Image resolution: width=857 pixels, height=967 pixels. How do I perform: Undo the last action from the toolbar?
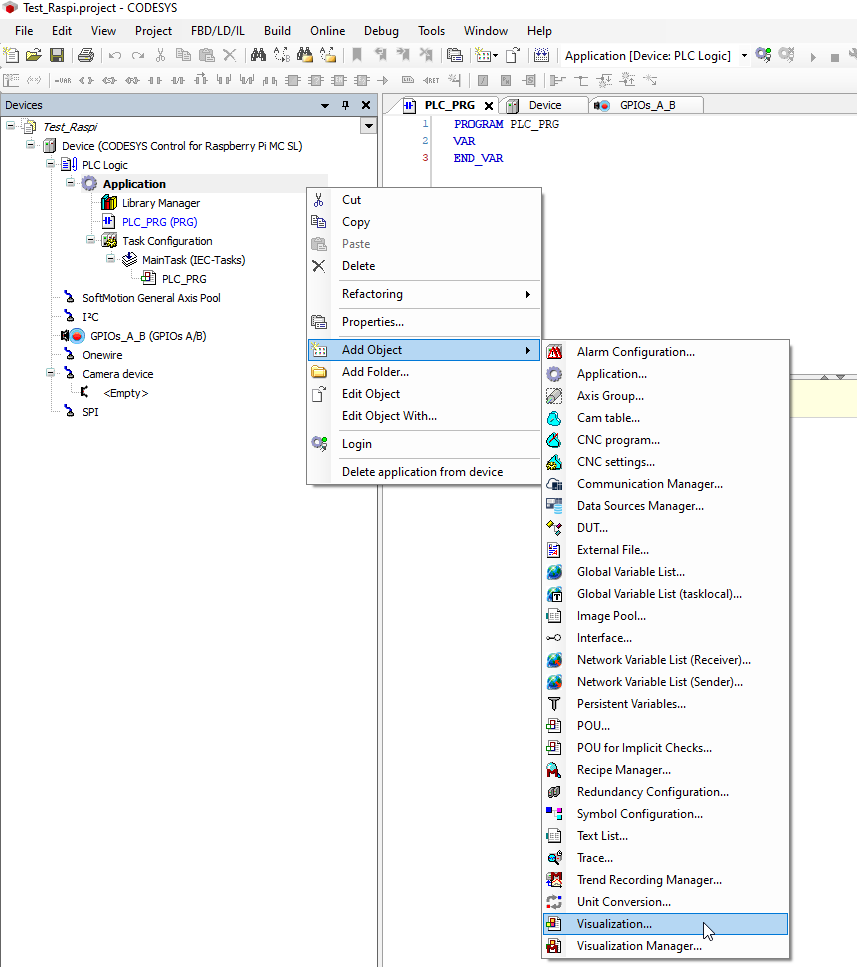pos(114,54)
